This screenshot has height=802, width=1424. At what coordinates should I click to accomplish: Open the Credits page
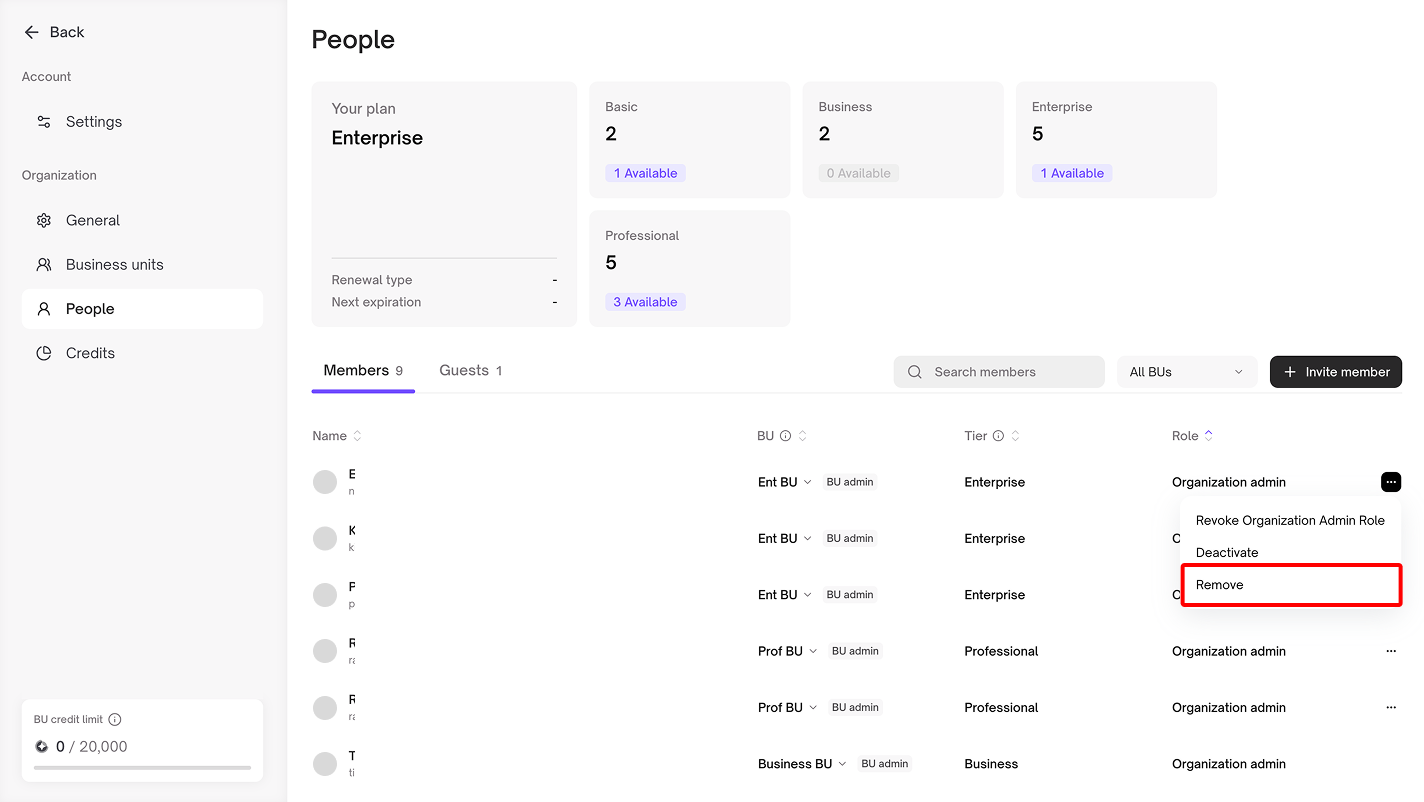(x=90, y=353)
